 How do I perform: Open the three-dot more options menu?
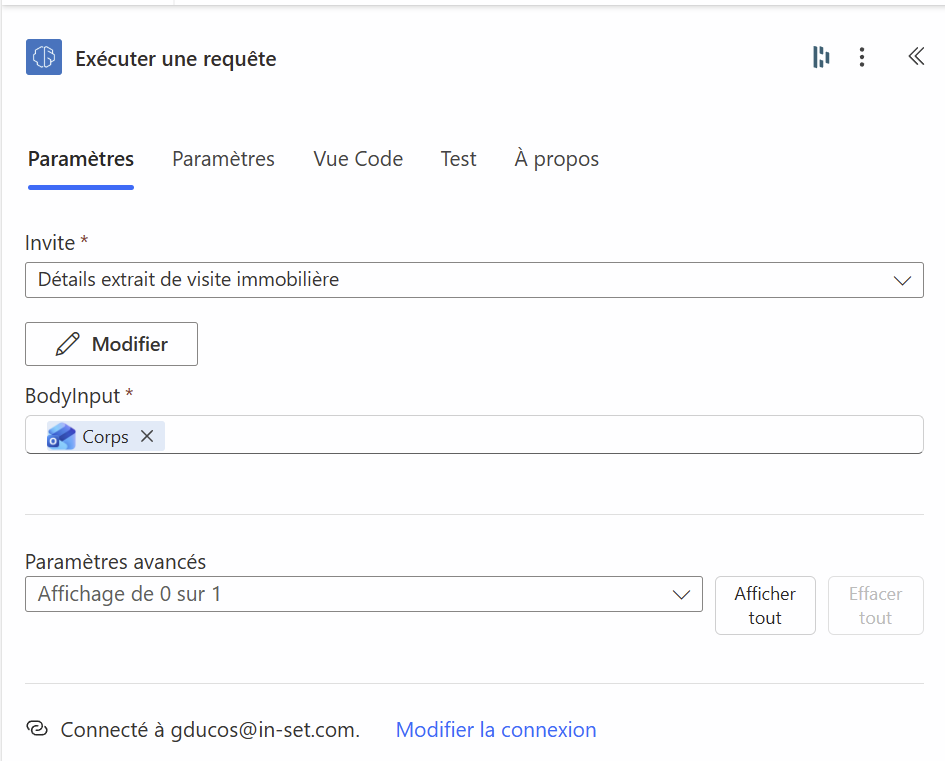click(862, 57)
